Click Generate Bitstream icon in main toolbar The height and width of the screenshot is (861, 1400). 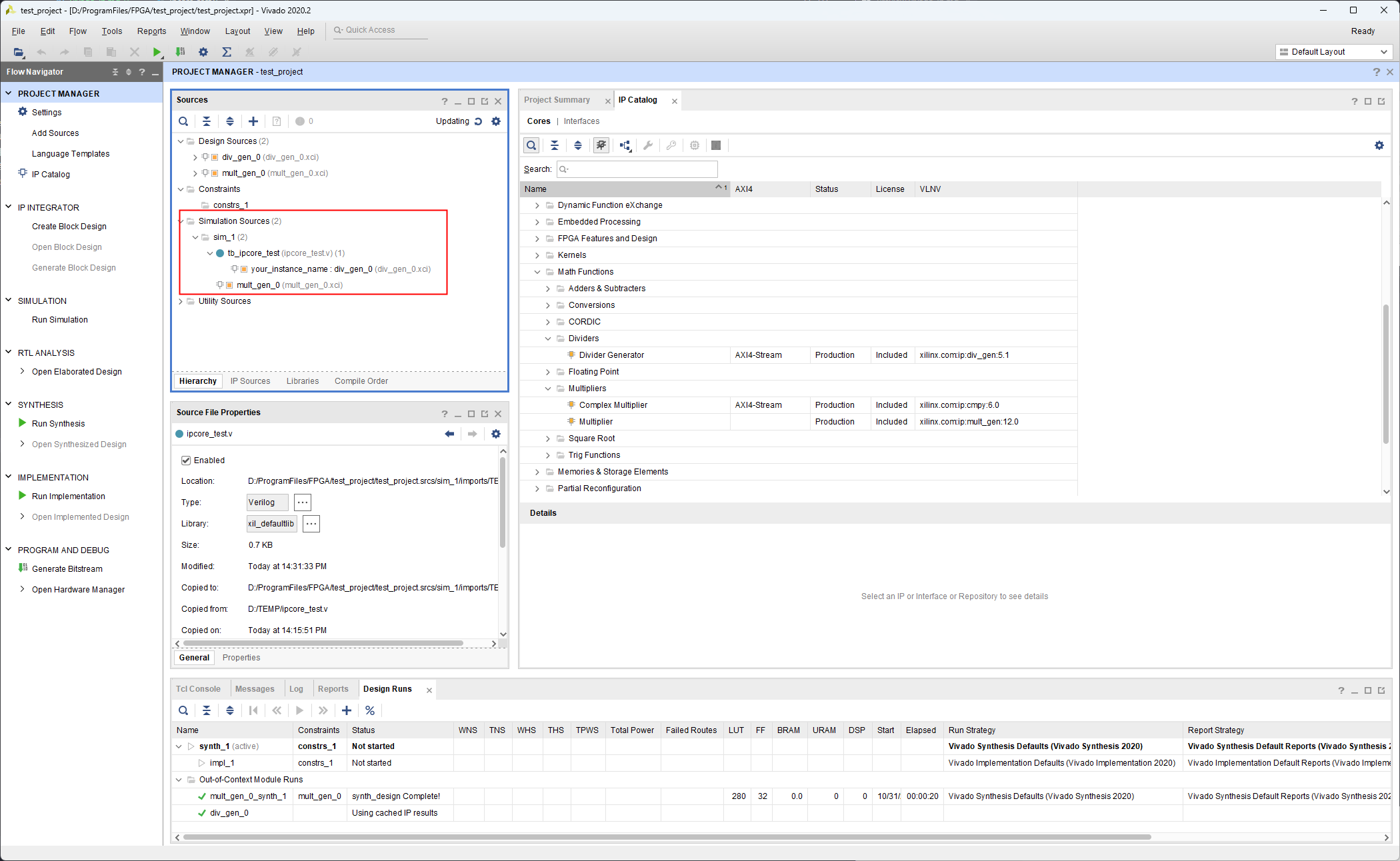coord(180,52)
